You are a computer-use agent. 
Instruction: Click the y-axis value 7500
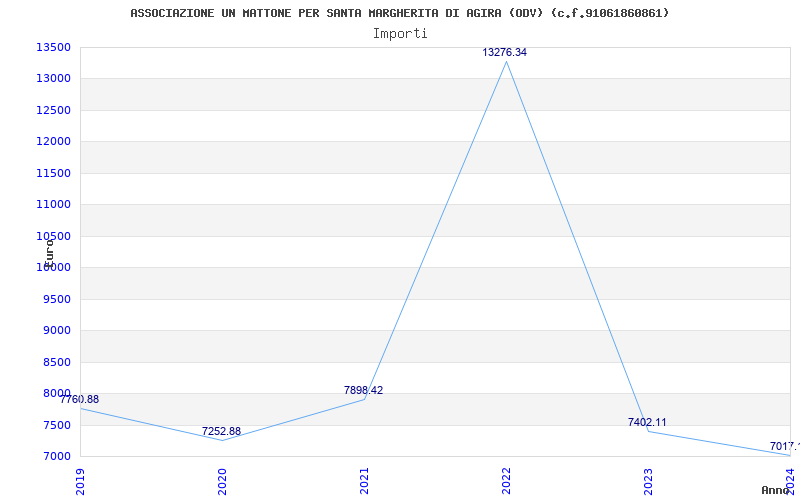[x=56, y=425]
